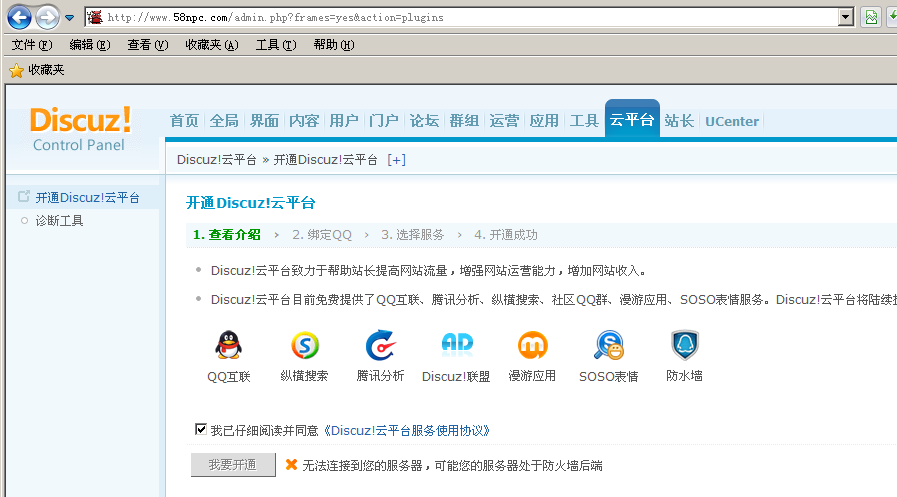Click the Discuz! Control Panel logo
897x497 pixels.
[81, 129]
